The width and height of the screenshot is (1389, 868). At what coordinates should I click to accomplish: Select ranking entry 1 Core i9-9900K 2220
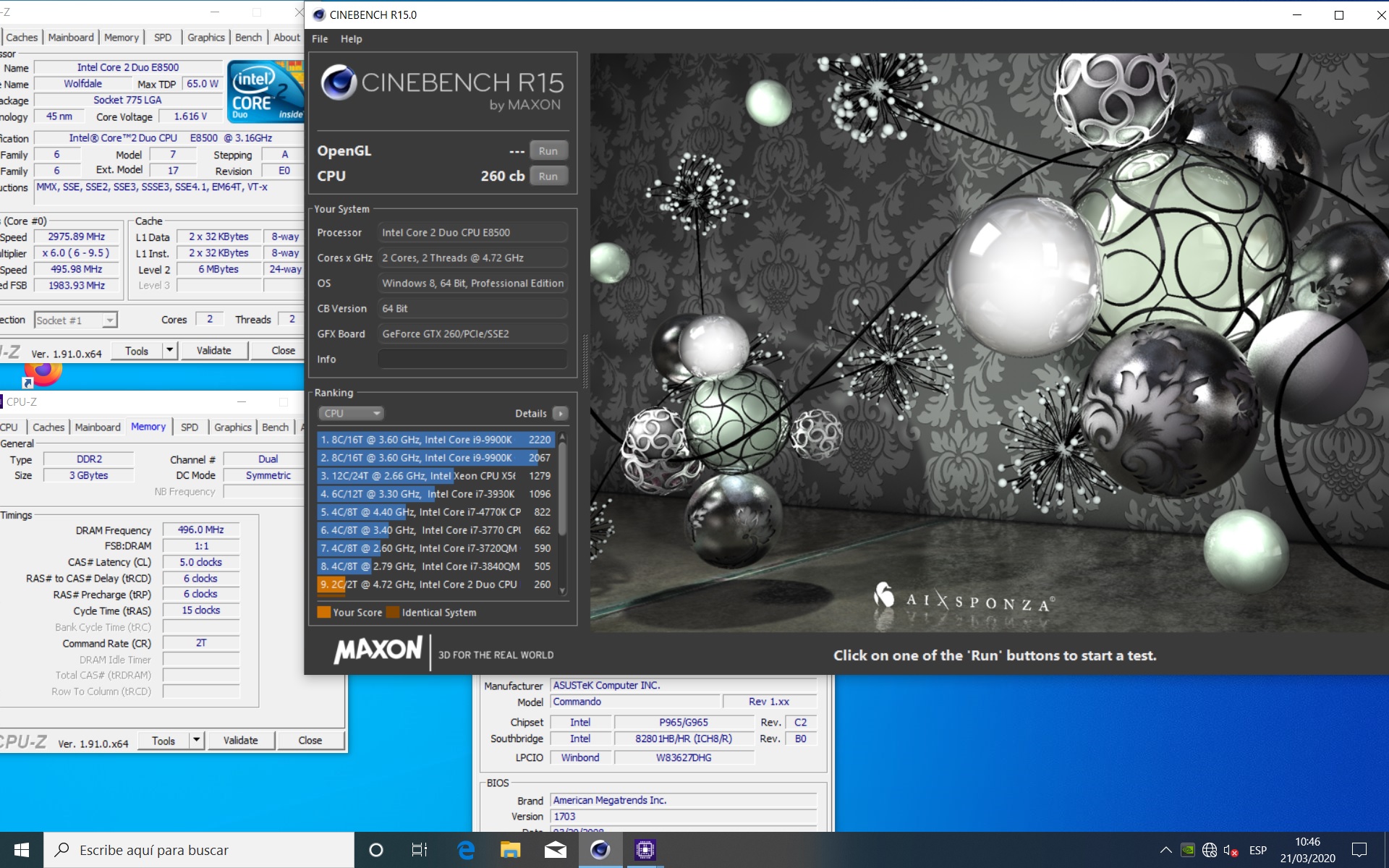(436, 440)
